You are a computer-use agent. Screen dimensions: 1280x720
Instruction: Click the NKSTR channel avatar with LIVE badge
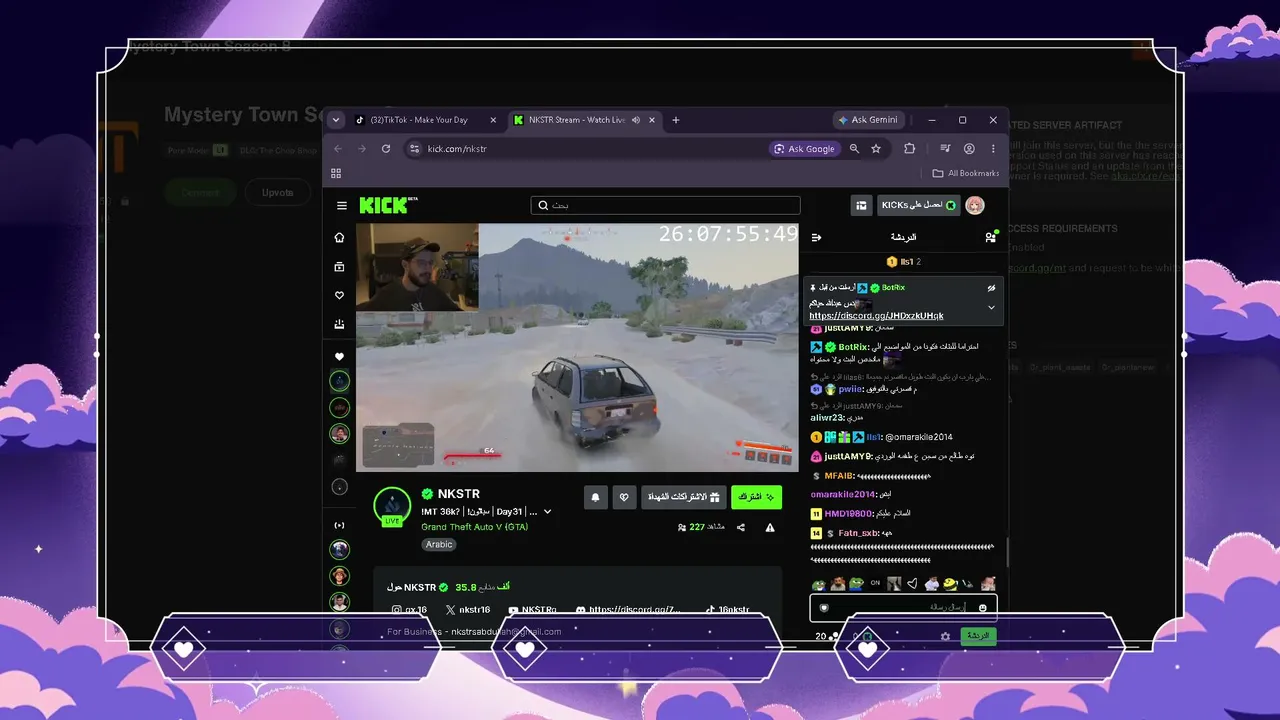[392, 506]
